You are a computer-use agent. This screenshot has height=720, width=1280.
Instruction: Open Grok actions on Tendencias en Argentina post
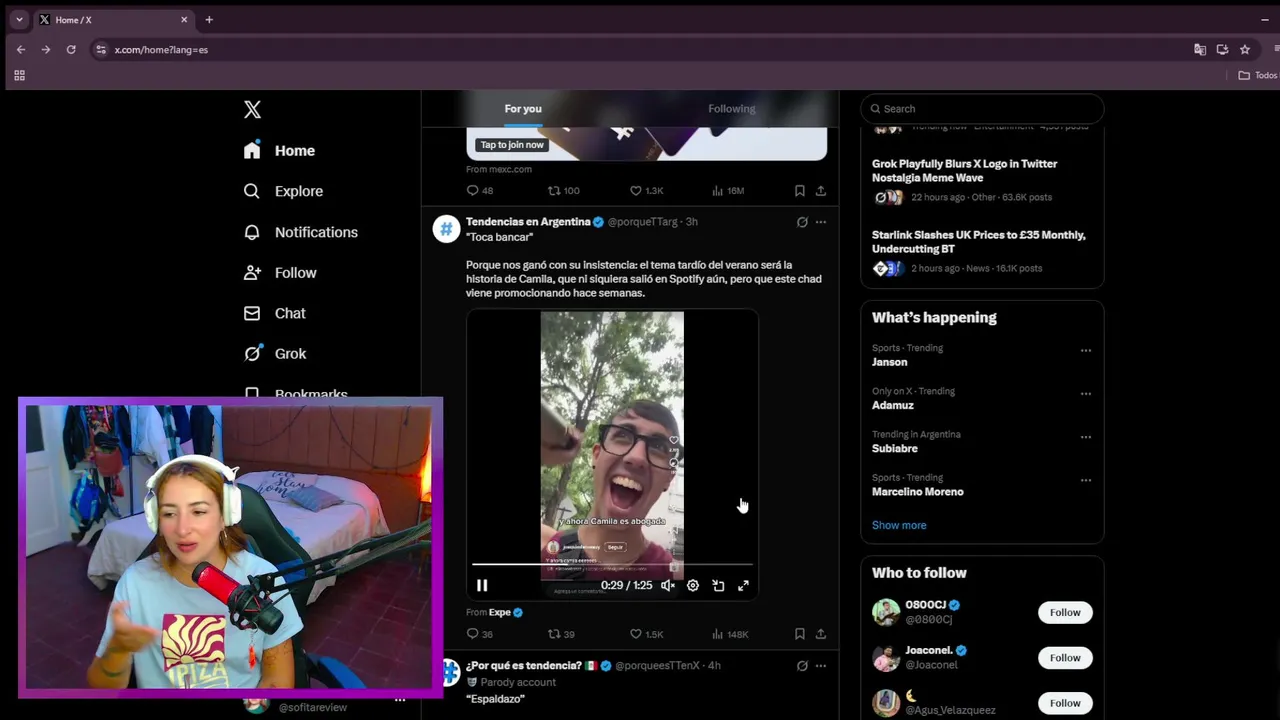[x=802, y=222]
